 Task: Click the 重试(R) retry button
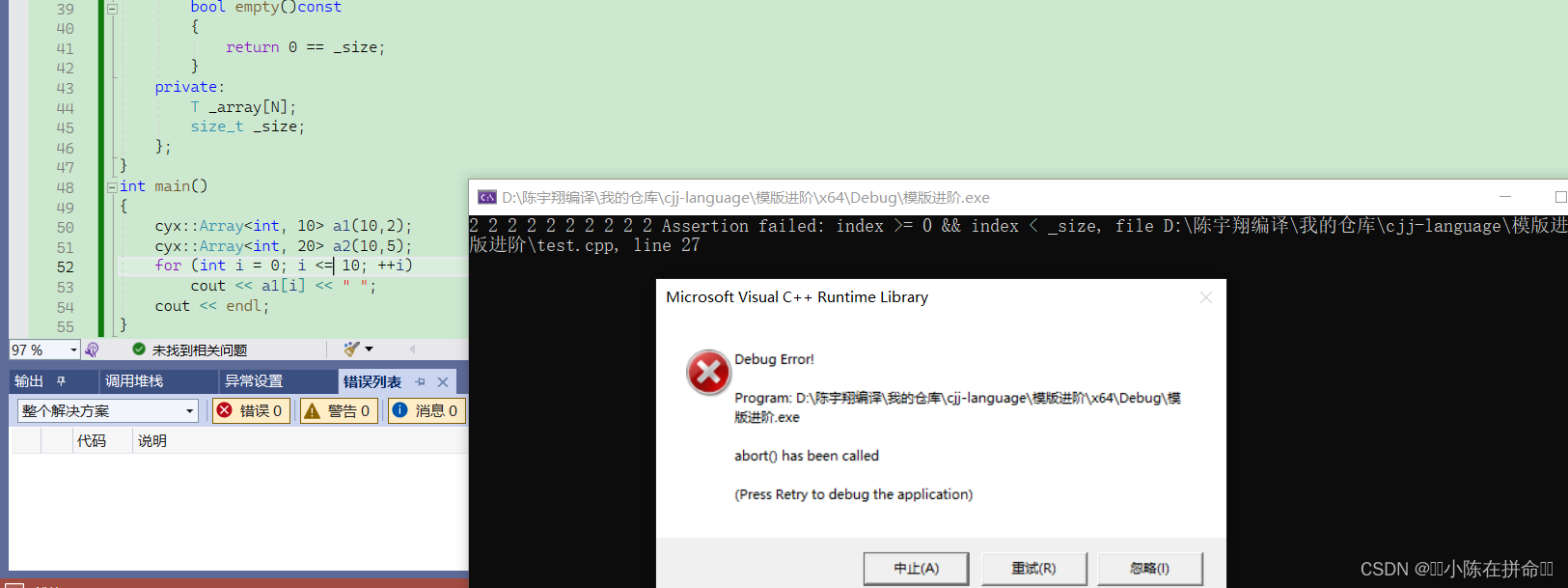click(1033, 569)
